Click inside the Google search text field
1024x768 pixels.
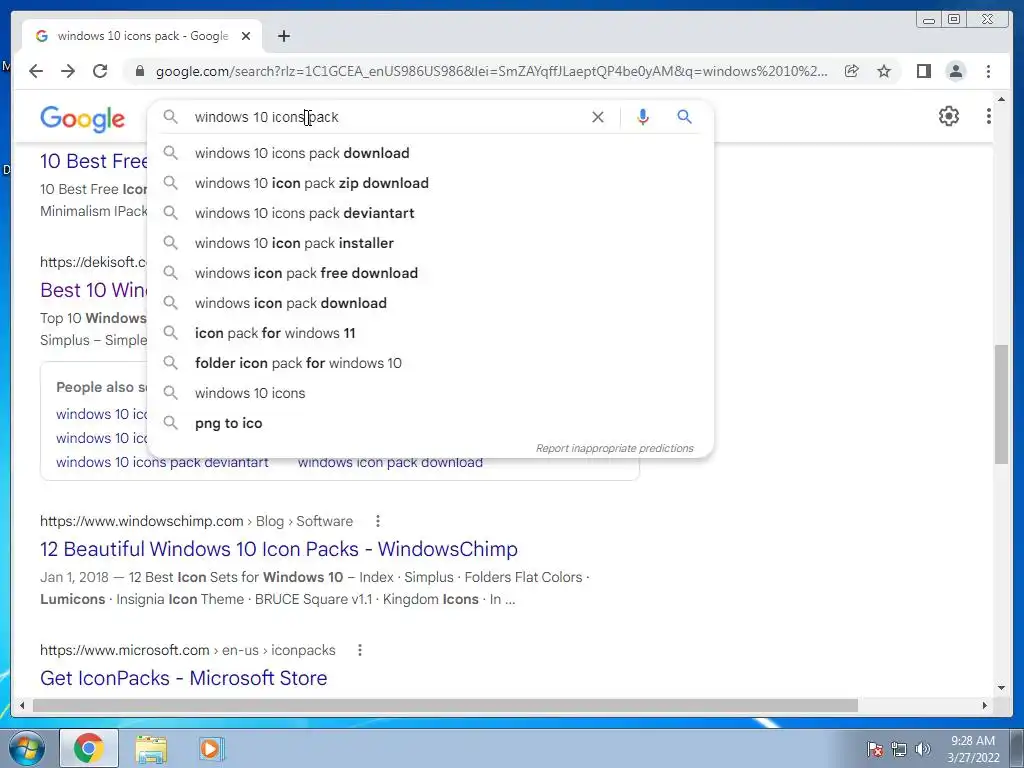click(x=385, y=117)
